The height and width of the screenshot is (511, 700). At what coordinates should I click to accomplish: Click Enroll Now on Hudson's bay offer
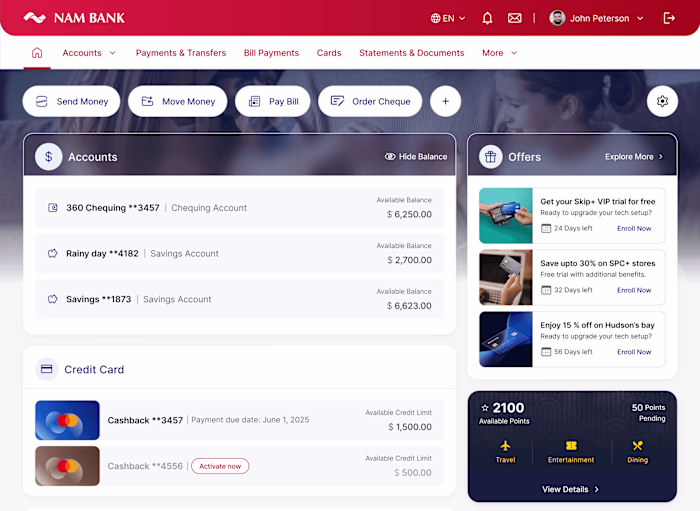point(634,352)
